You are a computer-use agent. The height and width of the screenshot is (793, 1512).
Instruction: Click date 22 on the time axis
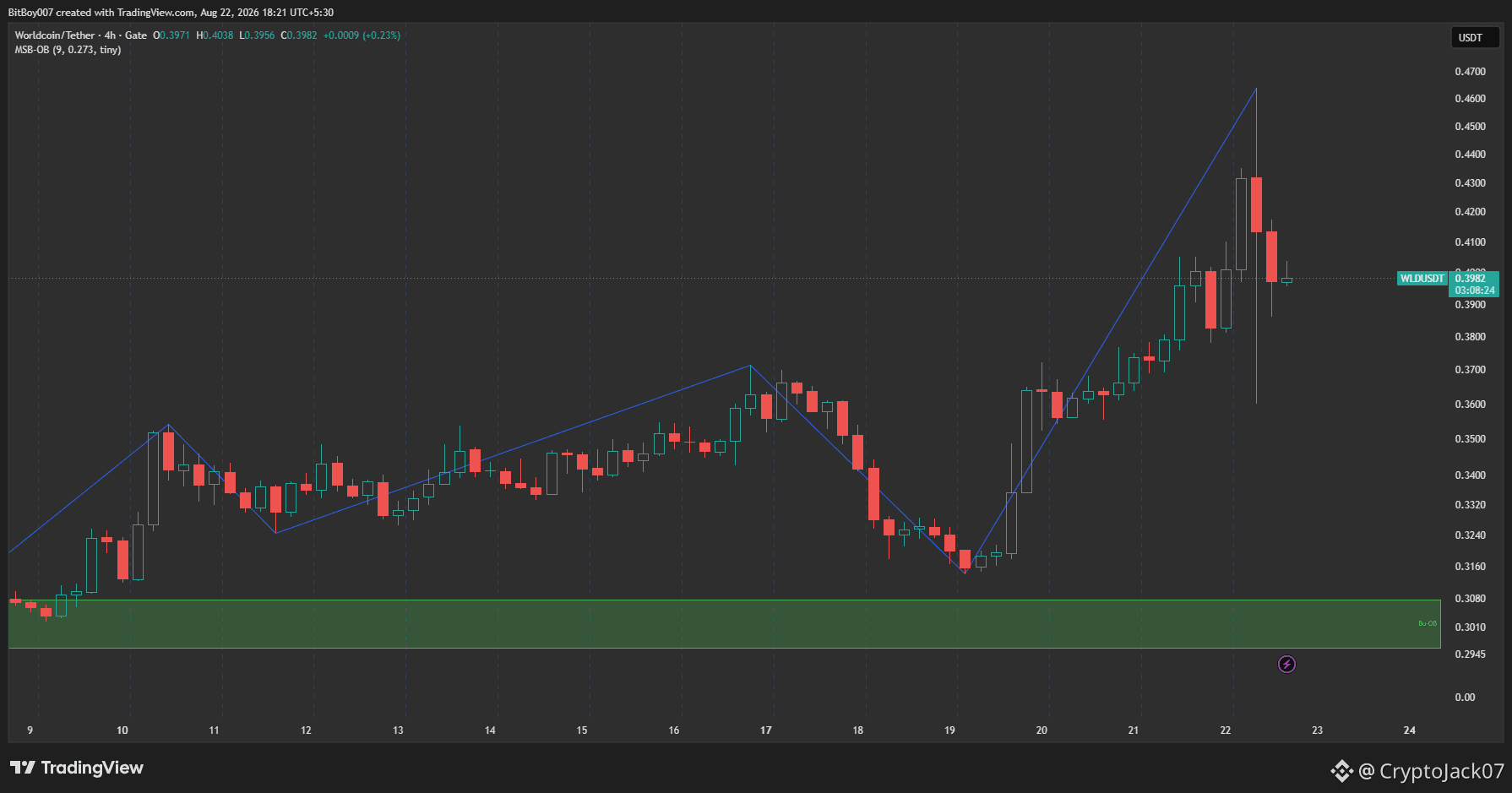(1226, 731)
